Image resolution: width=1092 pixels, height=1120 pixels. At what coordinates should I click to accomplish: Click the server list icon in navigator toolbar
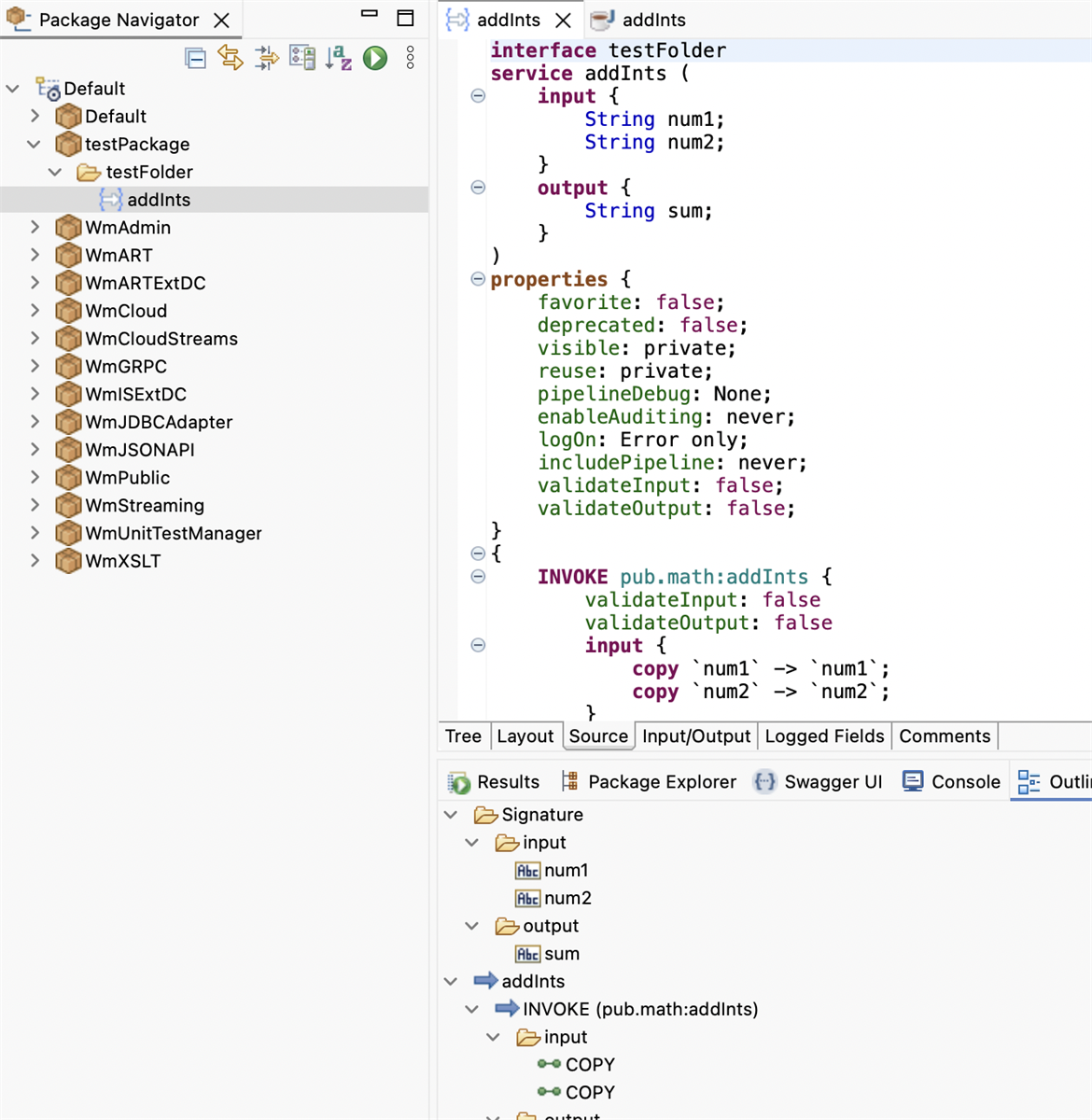(x=302, y=58)
